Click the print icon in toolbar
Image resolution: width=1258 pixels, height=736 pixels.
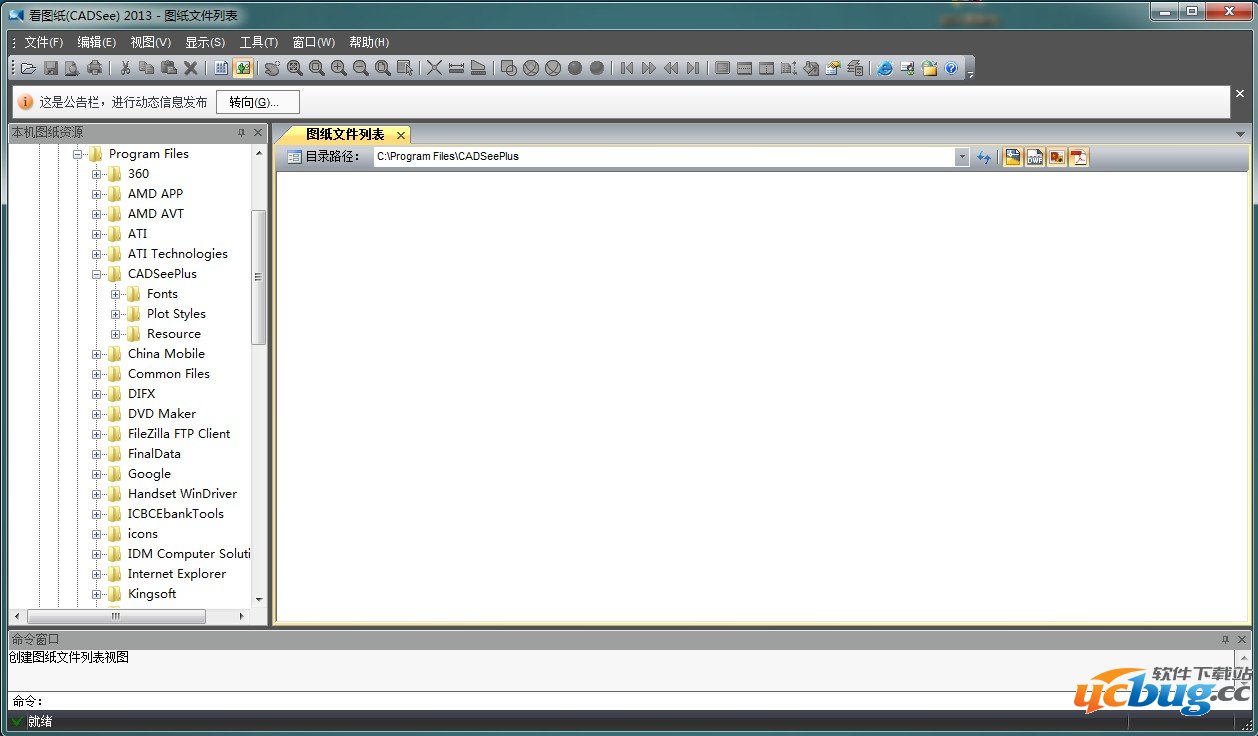(x=94, y=68)
